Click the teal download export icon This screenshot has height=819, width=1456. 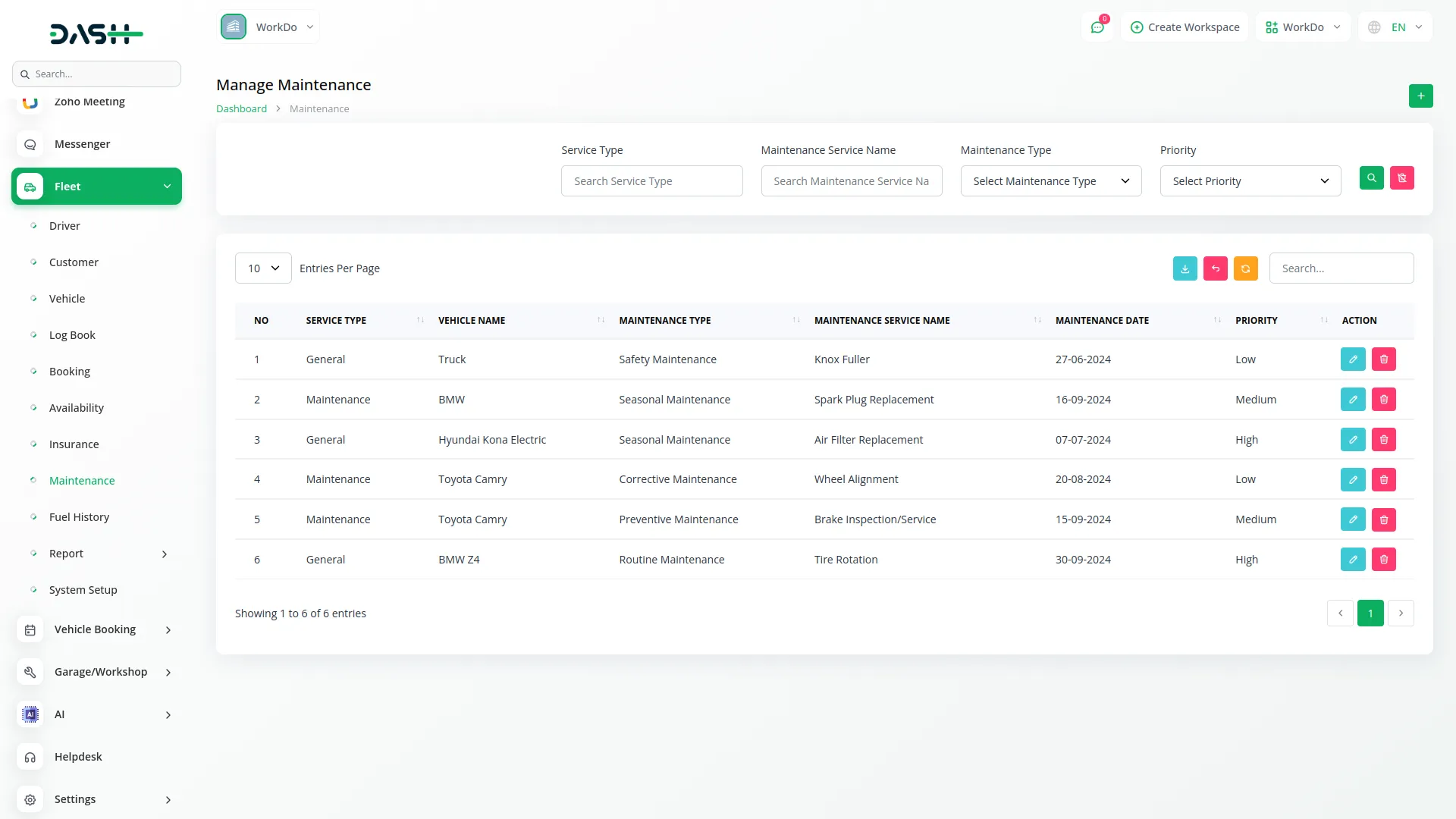point(1185,268)
